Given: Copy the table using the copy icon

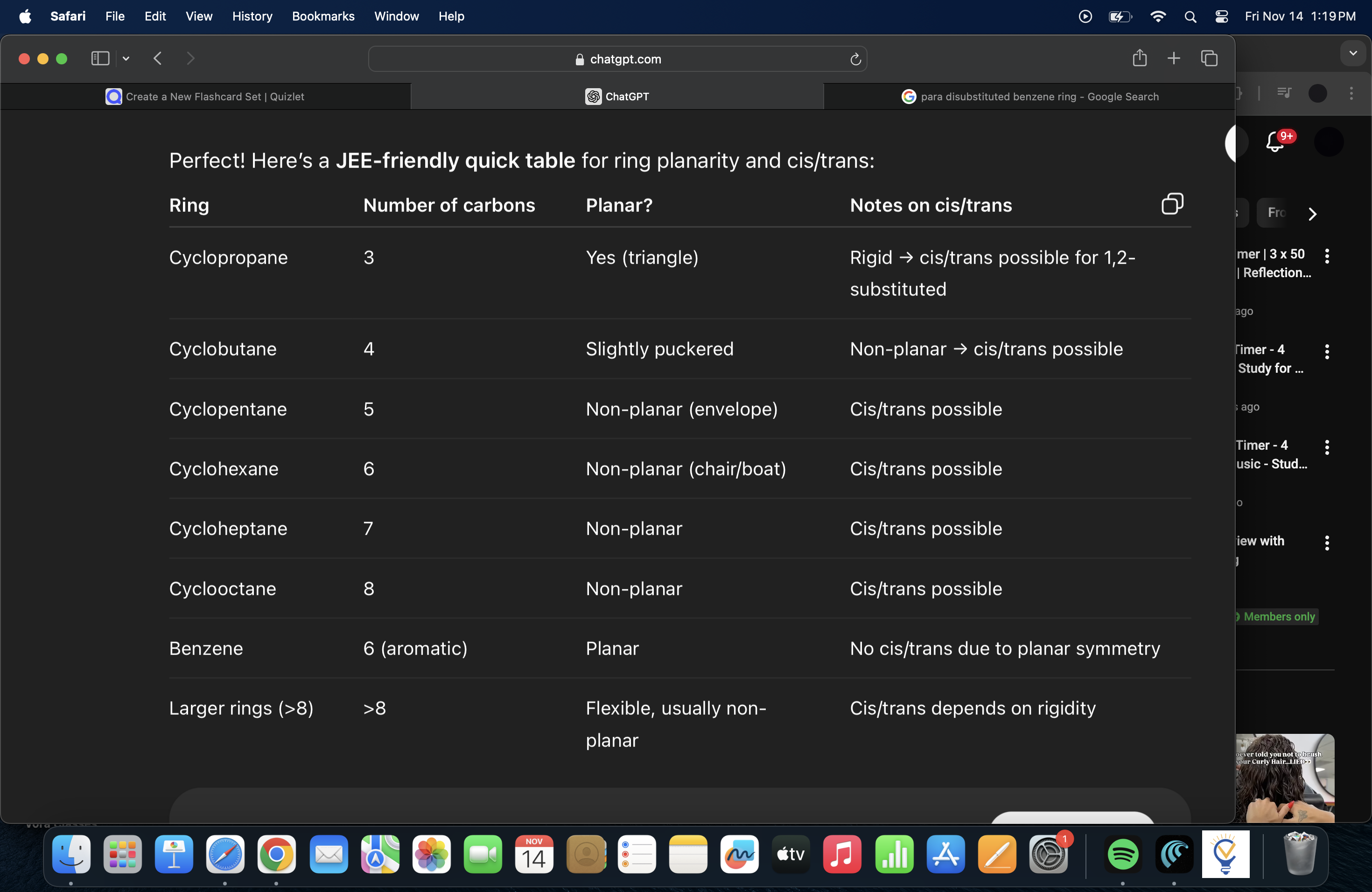Looking at the screenshot, I should click(1172, 204).
